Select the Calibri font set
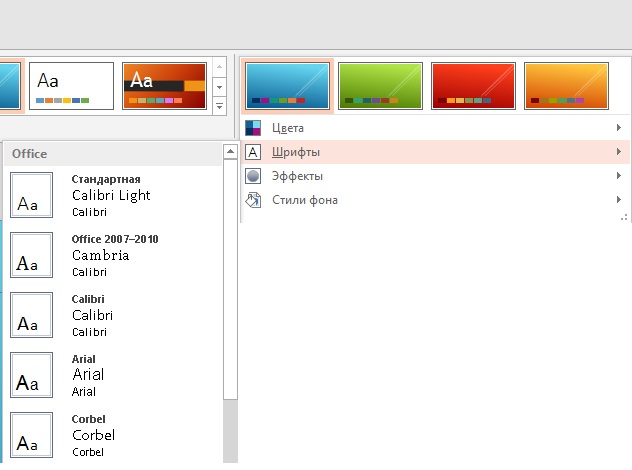Screen dimensions: 632x470 (113, 315)
